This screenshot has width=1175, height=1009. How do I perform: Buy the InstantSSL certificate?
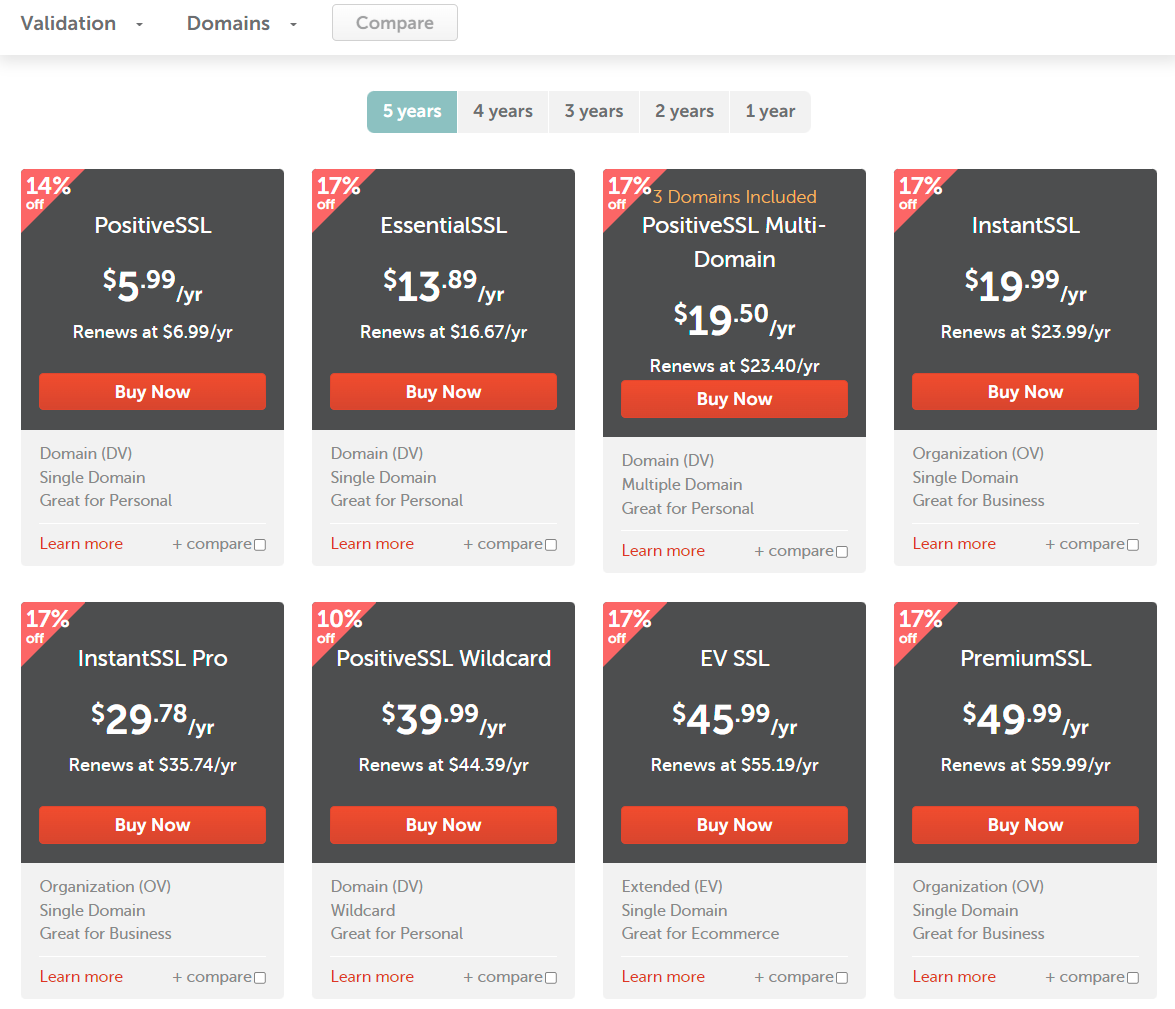pyautogui.click(x=1025, y=392)
